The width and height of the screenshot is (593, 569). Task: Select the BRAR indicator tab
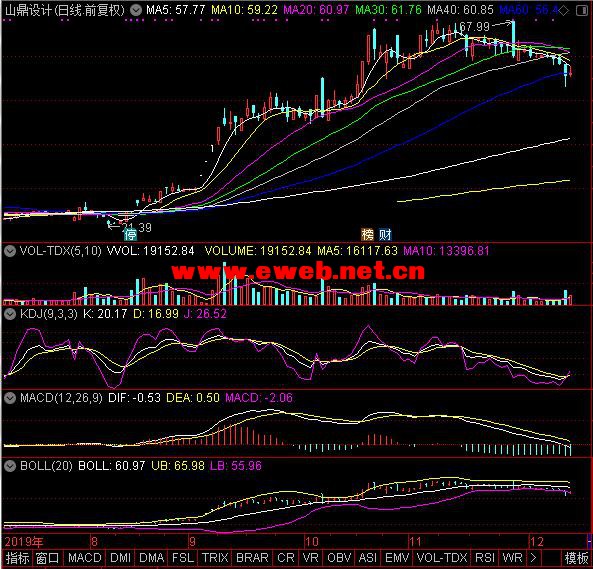pyautogui.click(x=252, y=558)
